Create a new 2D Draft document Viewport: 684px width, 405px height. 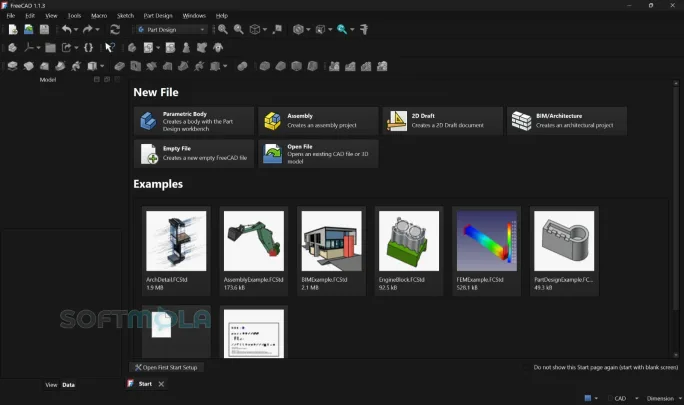pos(442,121)
